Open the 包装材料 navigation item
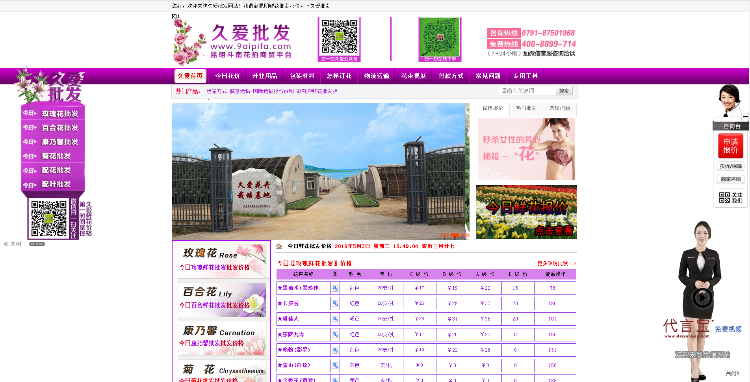This screenshot has height=382, width=750. coord(302,76)
